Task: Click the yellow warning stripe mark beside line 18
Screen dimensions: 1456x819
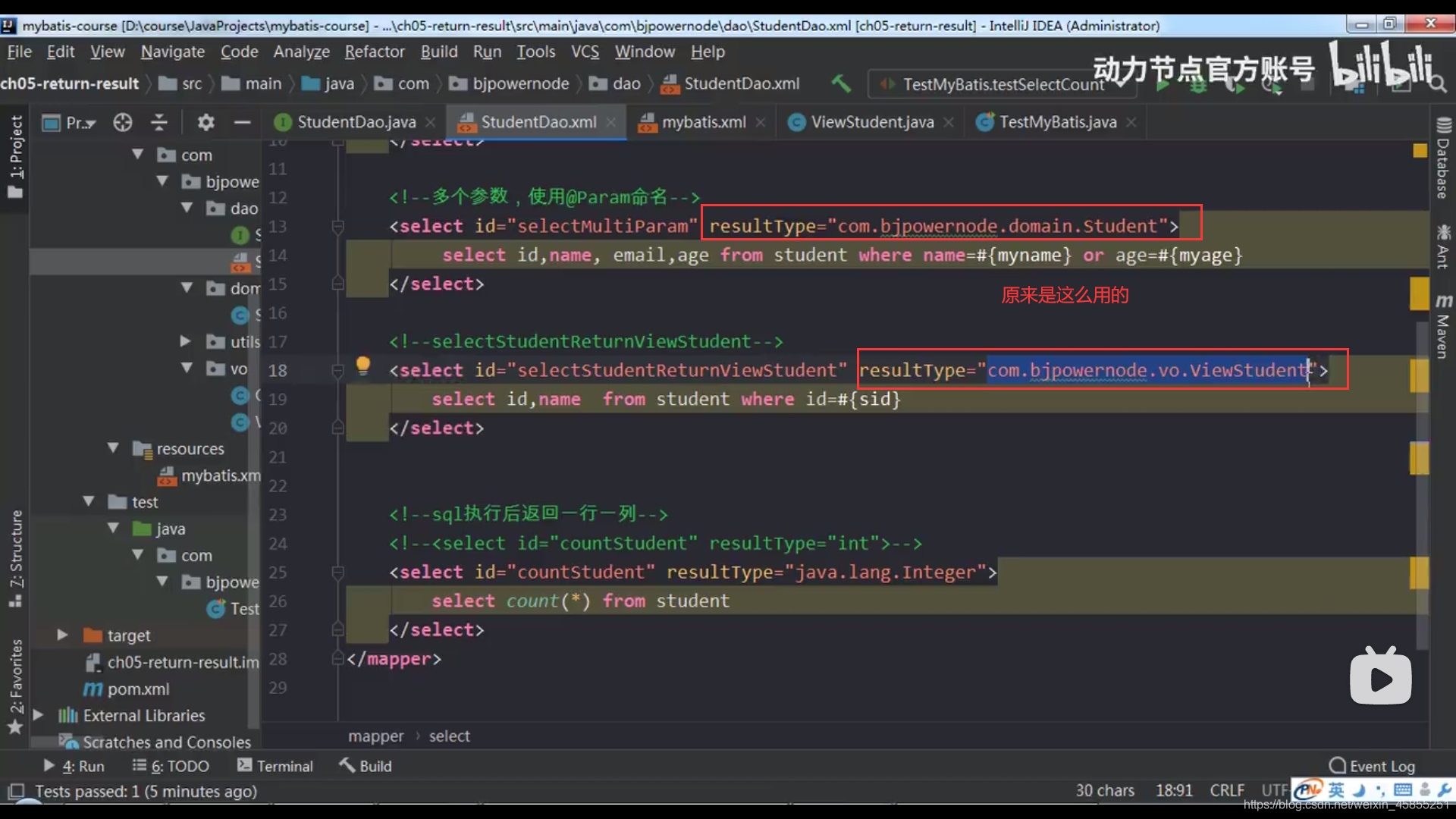Action: tap(1419, 375)
